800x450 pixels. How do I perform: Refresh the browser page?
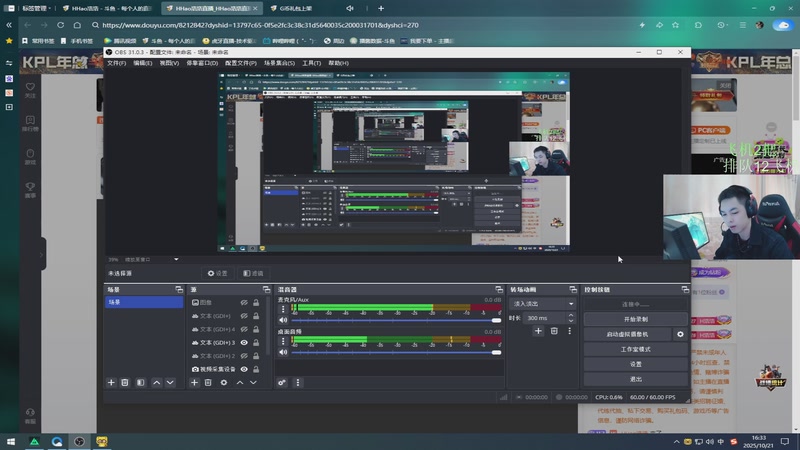(61, 25)
